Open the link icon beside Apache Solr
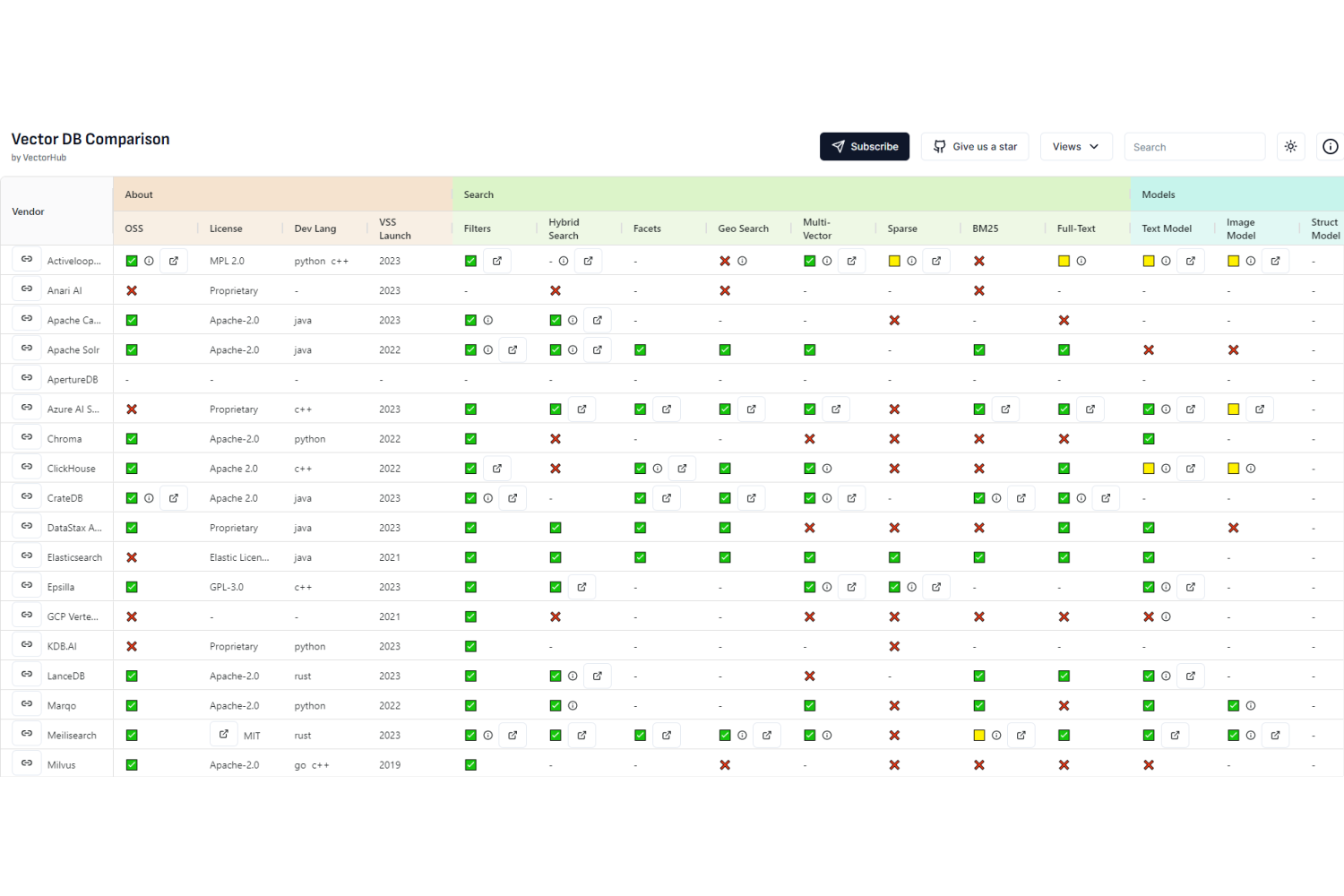 27,349
